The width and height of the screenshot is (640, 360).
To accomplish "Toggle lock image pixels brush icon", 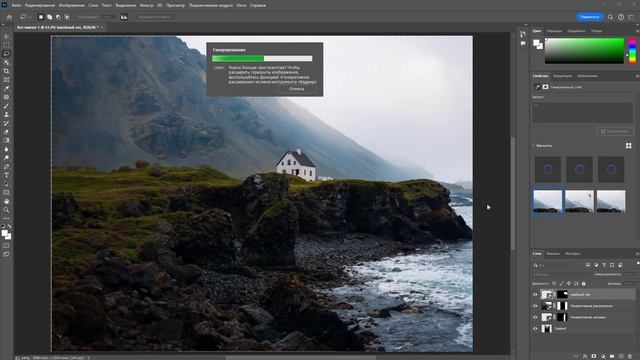I will (x=561, y=283).
